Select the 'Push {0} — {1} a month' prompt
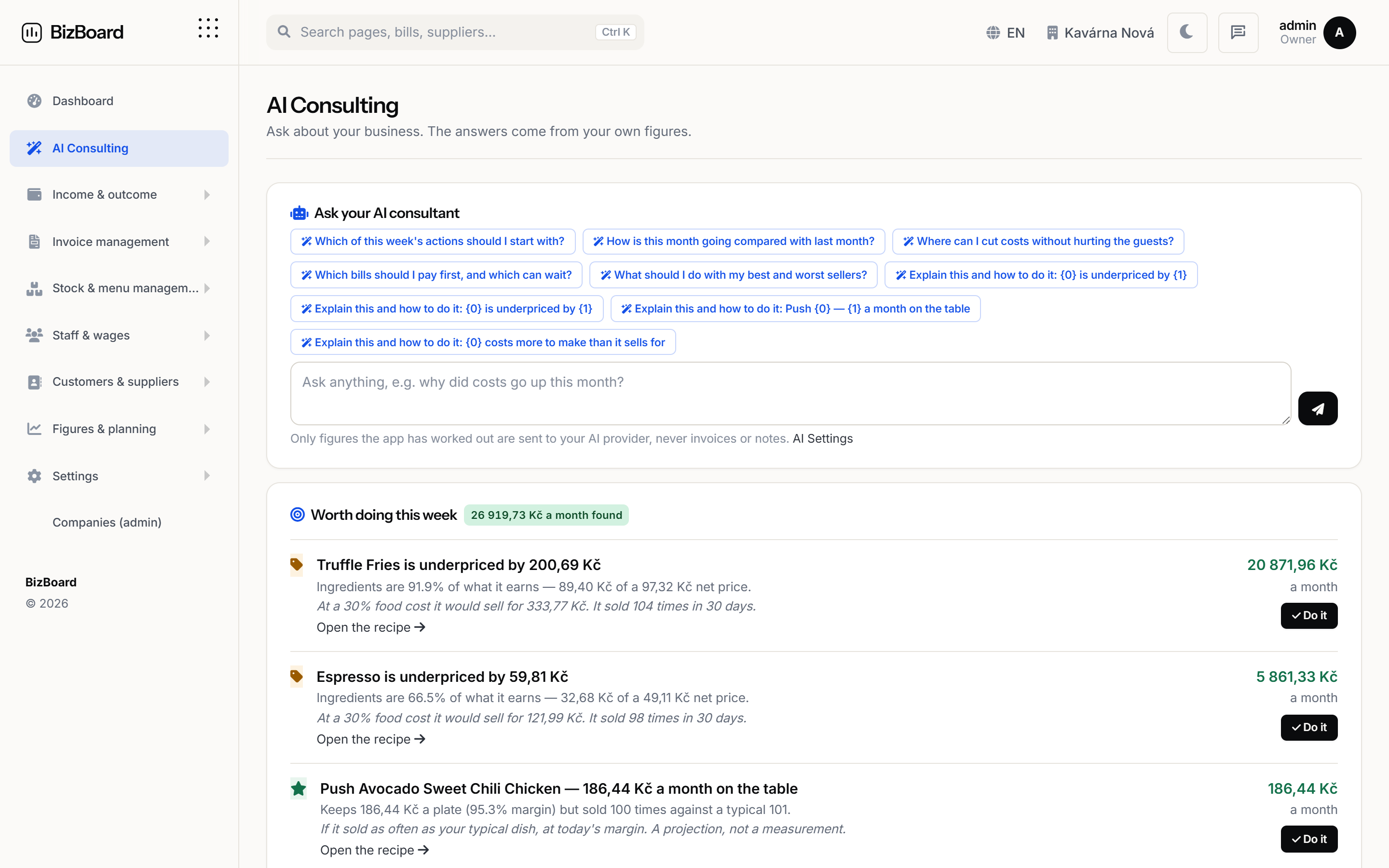The image size is (1389, 868). 795,309
